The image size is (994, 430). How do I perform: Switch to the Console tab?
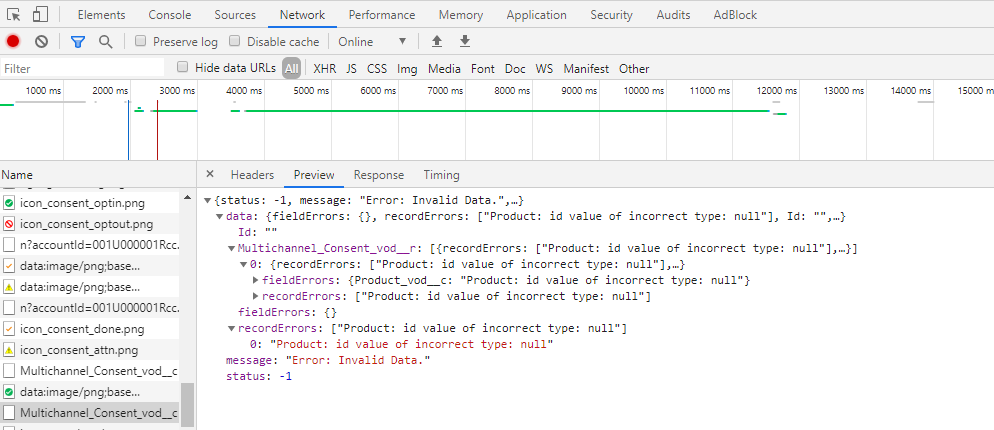point(170,15)
